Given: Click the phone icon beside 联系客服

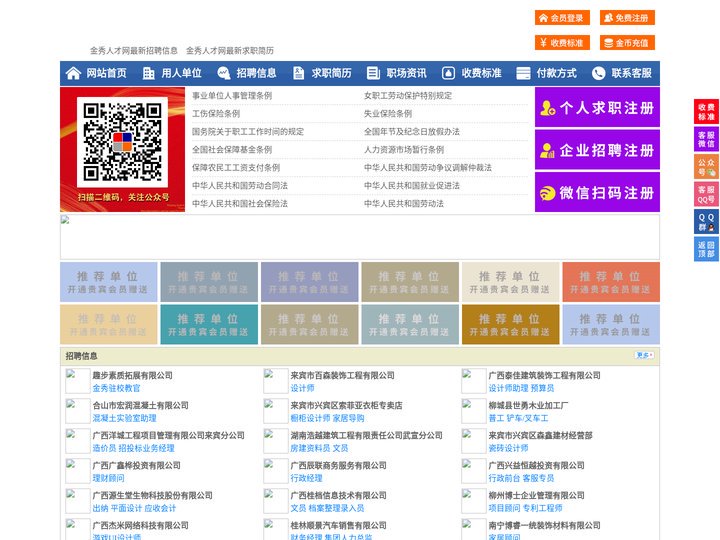Looking at the screenshot, I should pos(598,73).
